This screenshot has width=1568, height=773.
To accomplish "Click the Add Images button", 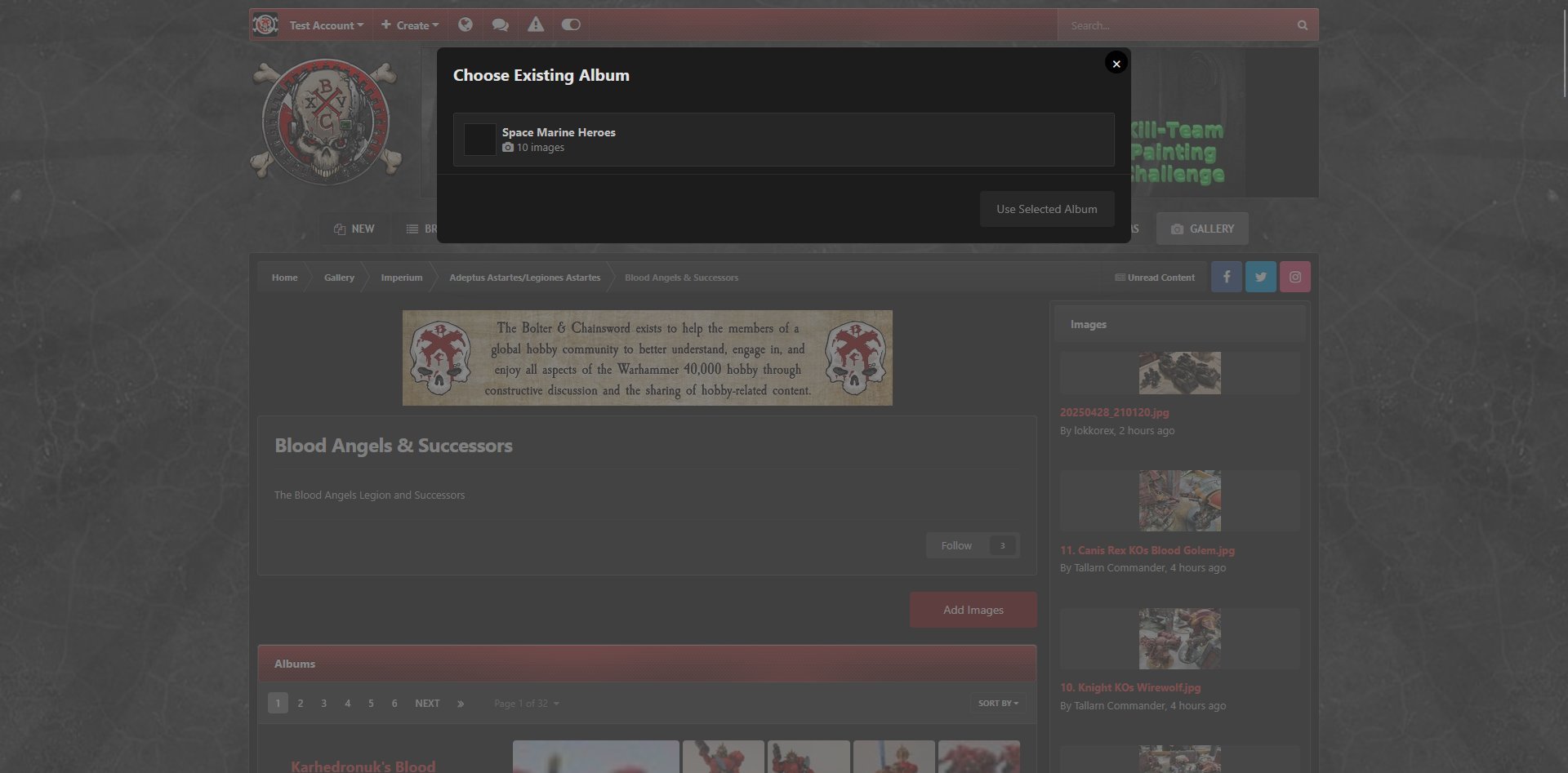I will click(973, 610).
